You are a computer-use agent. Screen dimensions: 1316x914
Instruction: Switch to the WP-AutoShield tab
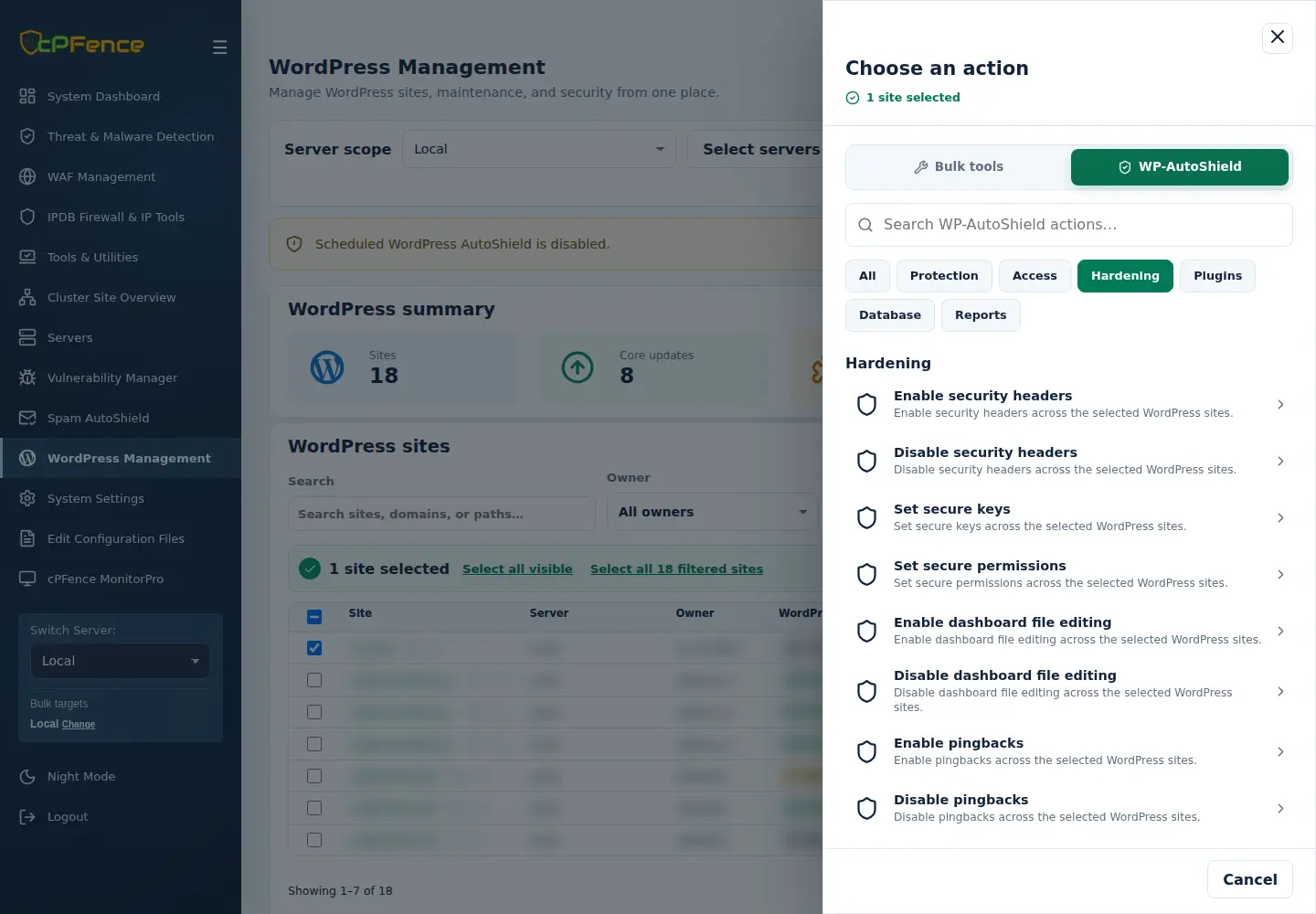[x=1180, y=166]
